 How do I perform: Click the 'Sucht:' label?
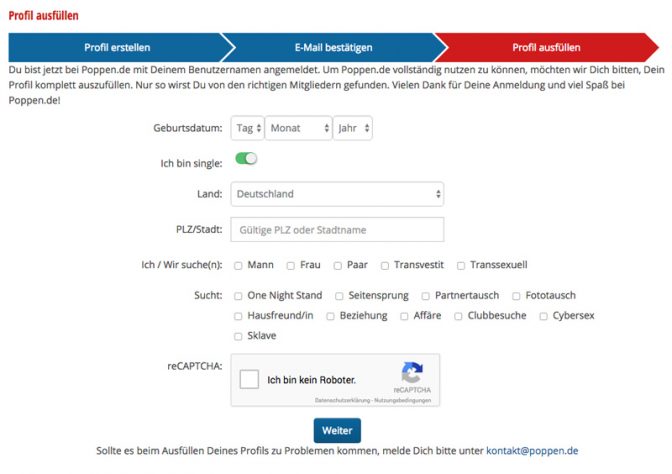click(x=208, y=295)
